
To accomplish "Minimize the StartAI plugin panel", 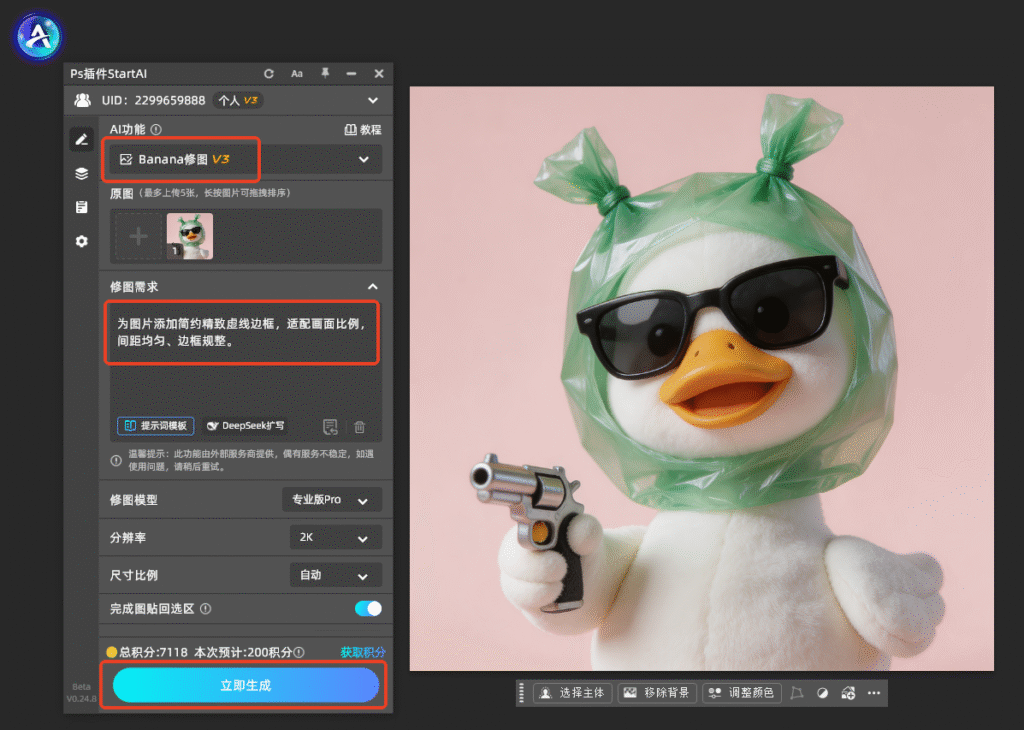I will pyautogui.click(x=351, y=74).
